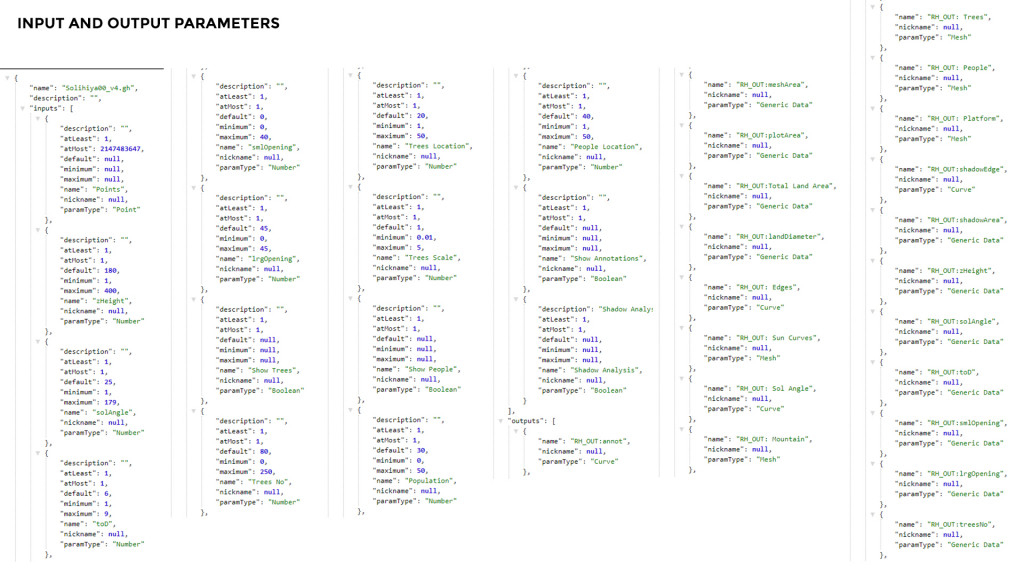Click the "Solihiya00_v4.gh" file name value
The height and width of the screenshot is (576, 1024).
click(x=99, y=88)
